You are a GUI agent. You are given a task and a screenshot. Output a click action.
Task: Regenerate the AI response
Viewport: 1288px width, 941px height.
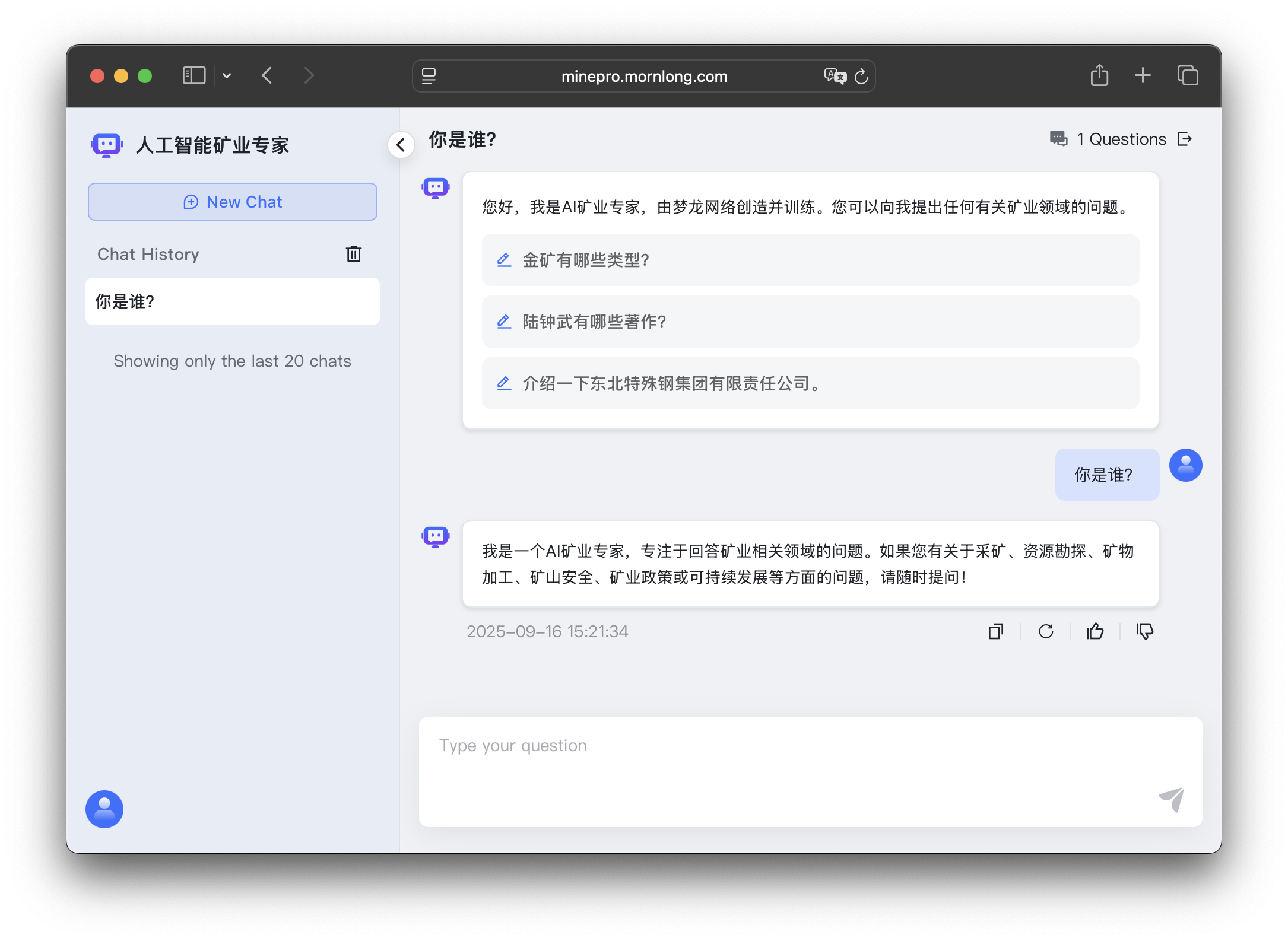tap(1046, 631)
